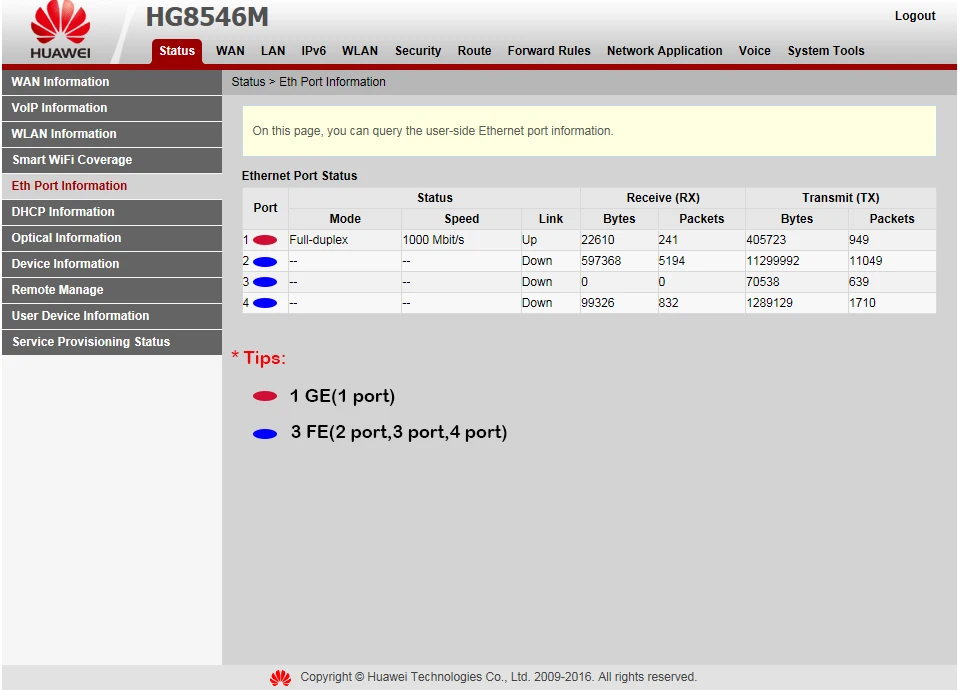
Task: Open System Tools tab
Action: (x=826, y=51)
